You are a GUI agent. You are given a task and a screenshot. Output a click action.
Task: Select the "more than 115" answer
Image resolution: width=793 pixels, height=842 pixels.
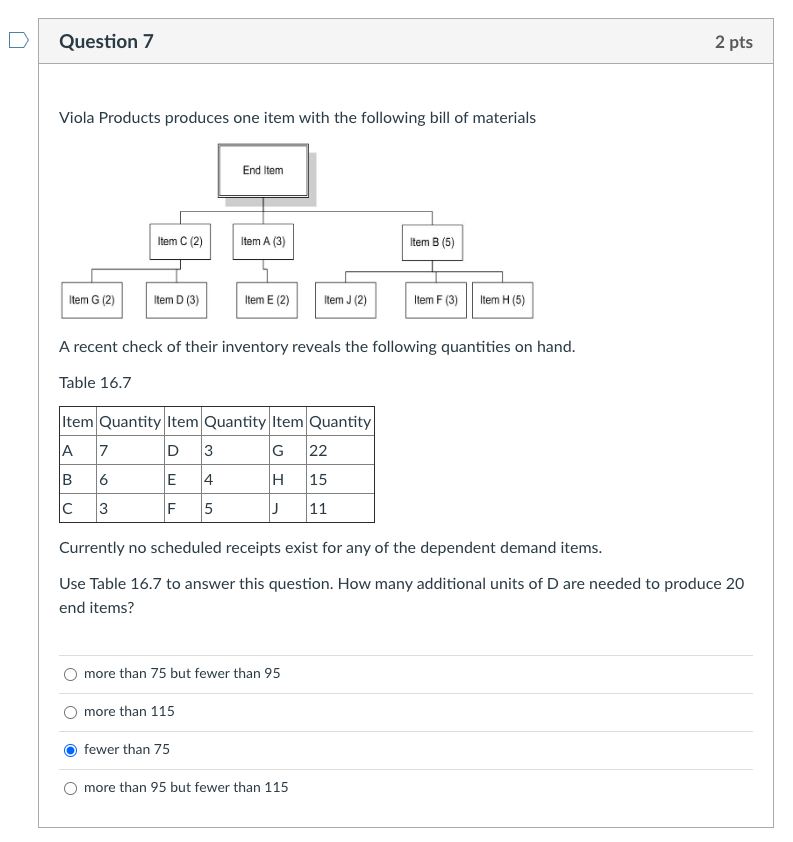[71, 711]
